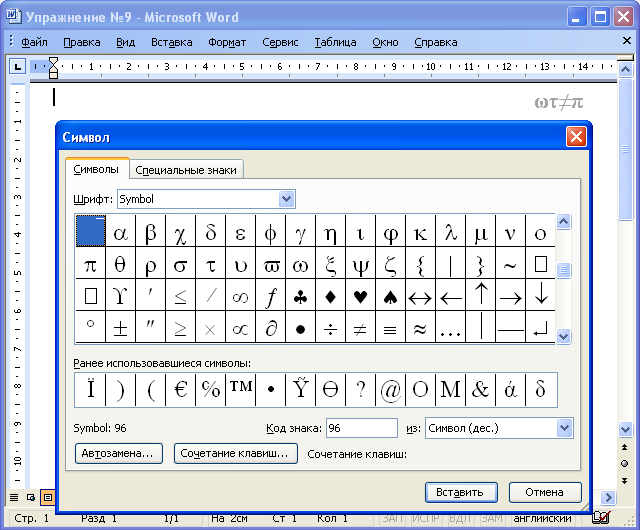
Task: Click the symbol grid scroll-down arrow
Action: pos(564,336)
